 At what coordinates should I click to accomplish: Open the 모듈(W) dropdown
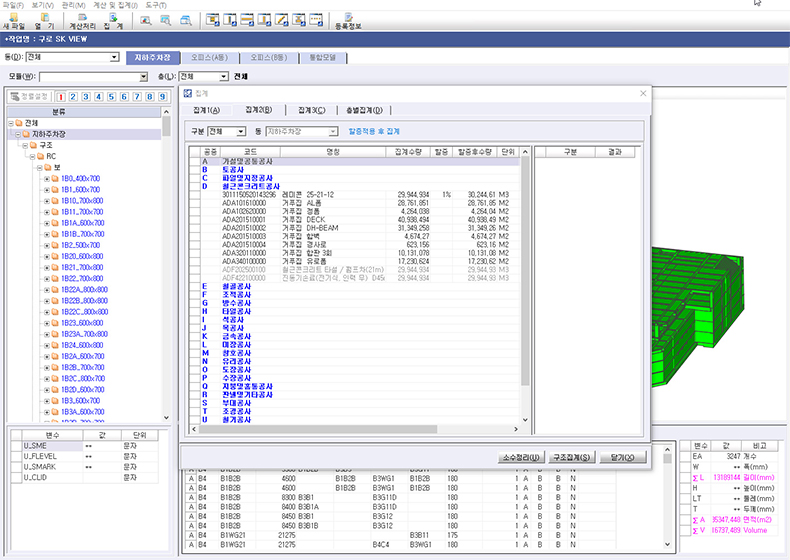pos(143,77)
